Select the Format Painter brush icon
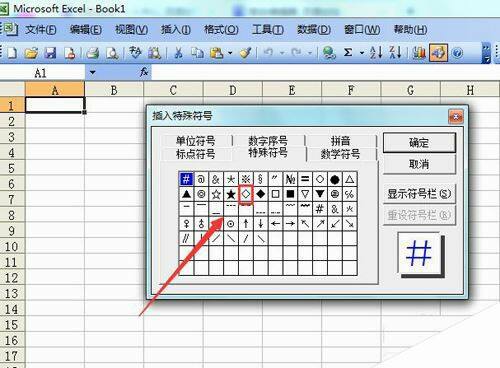The image size is (500, 368). click(x=246, y=53)
